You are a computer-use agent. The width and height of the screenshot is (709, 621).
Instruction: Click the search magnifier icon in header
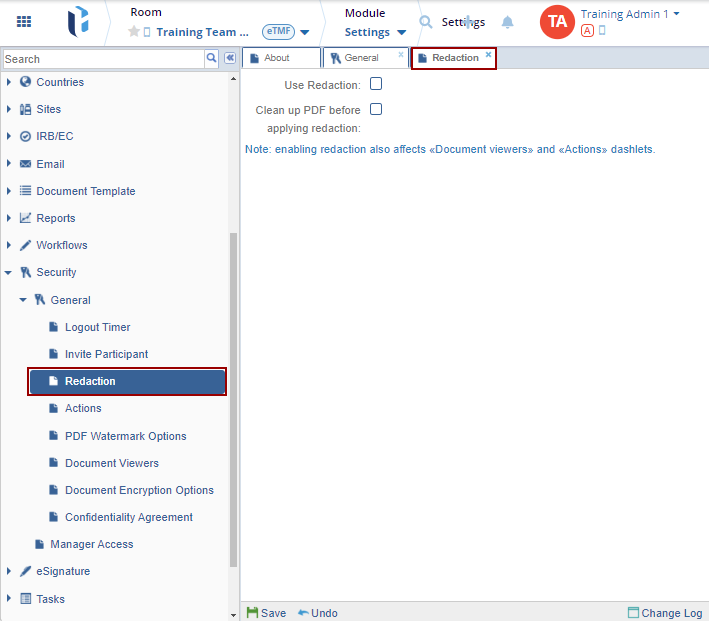pyautogui.click(x=426, y=22)
